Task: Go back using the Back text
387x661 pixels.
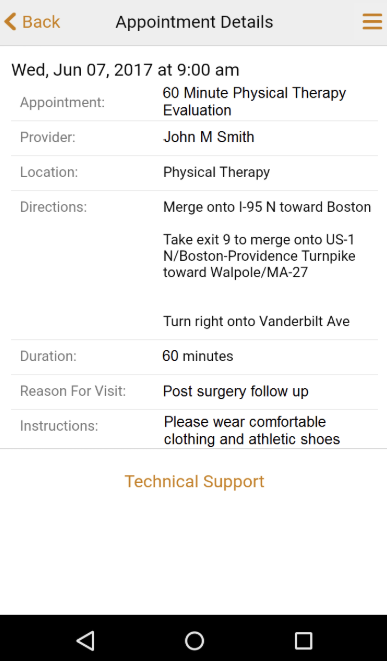Action: [x=41, y=22]
